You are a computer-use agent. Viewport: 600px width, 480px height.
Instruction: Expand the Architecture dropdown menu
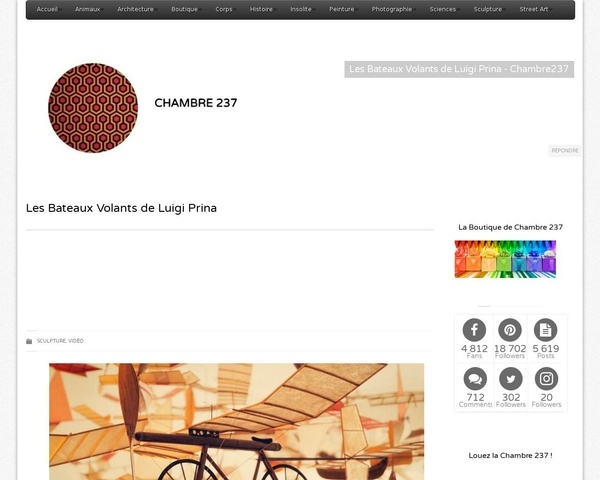pyautogui.click(x=135, y=9)
